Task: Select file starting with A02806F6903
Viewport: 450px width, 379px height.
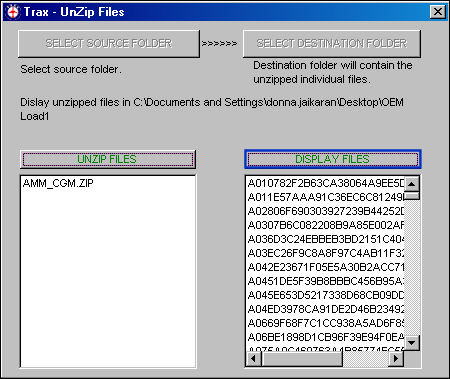Action: pos(326,211)
